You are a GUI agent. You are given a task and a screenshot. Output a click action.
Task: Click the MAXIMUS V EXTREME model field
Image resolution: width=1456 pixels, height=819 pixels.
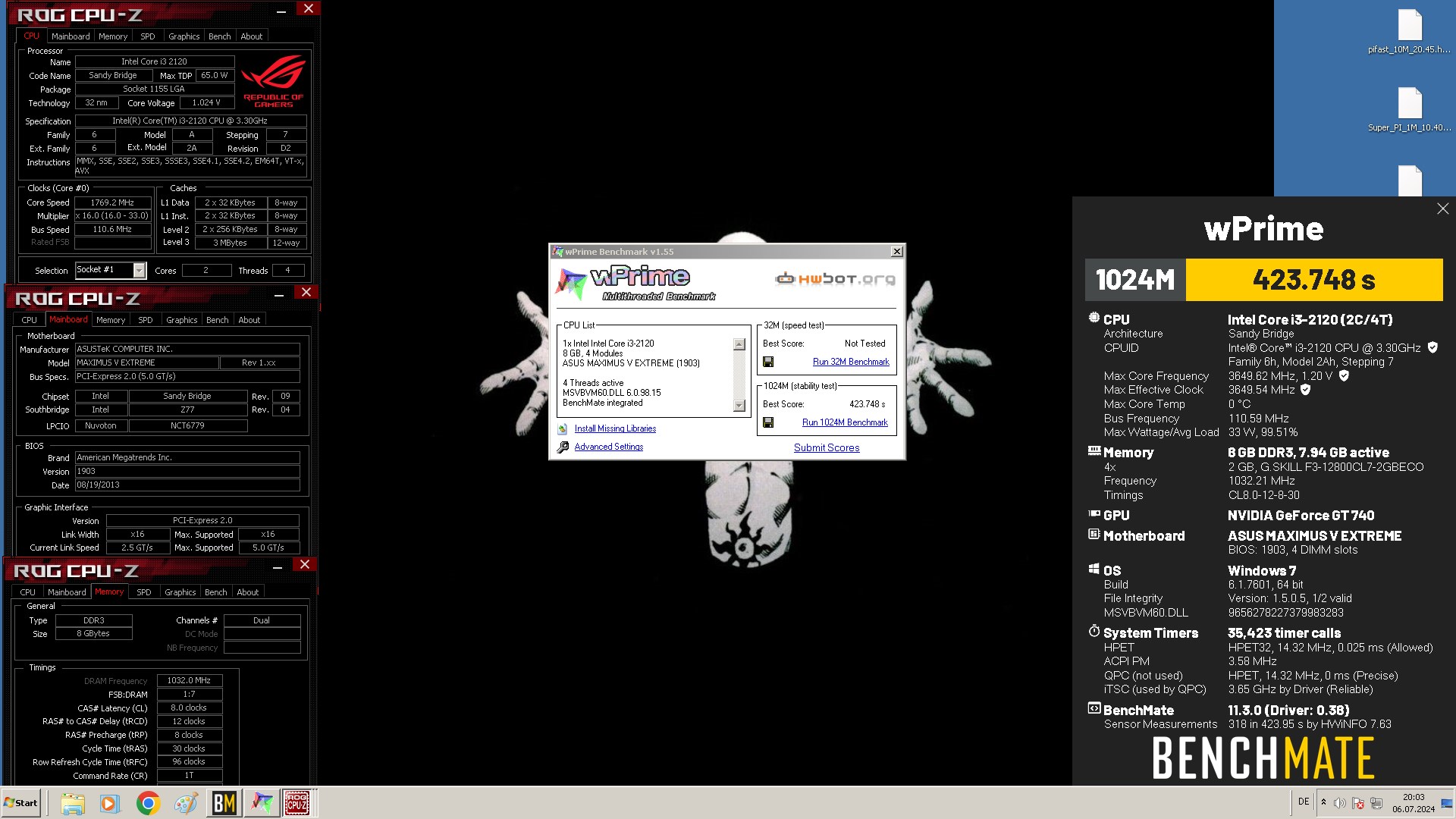pos(146,363)
